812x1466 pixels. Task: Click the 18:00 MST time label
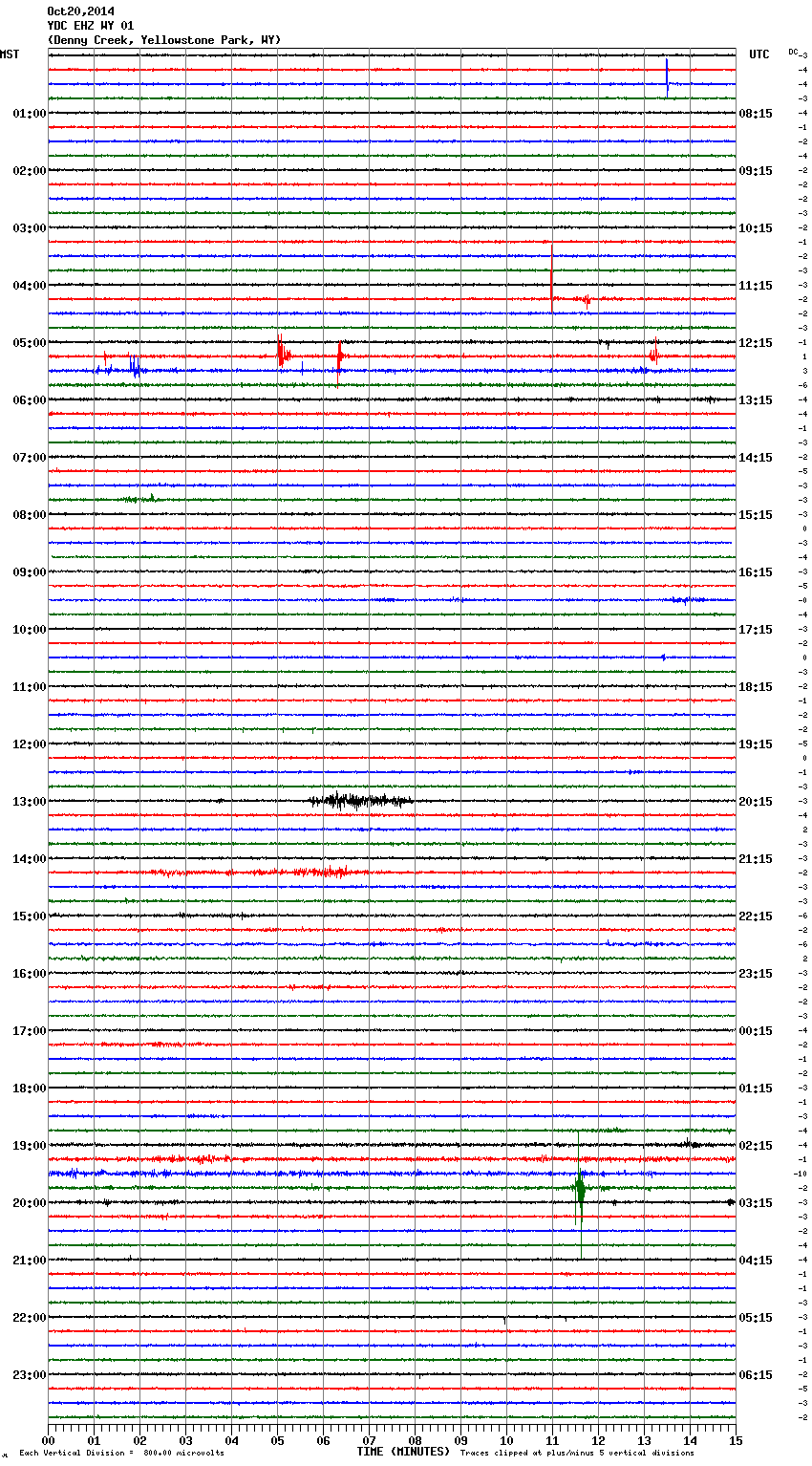[29, 1089]
